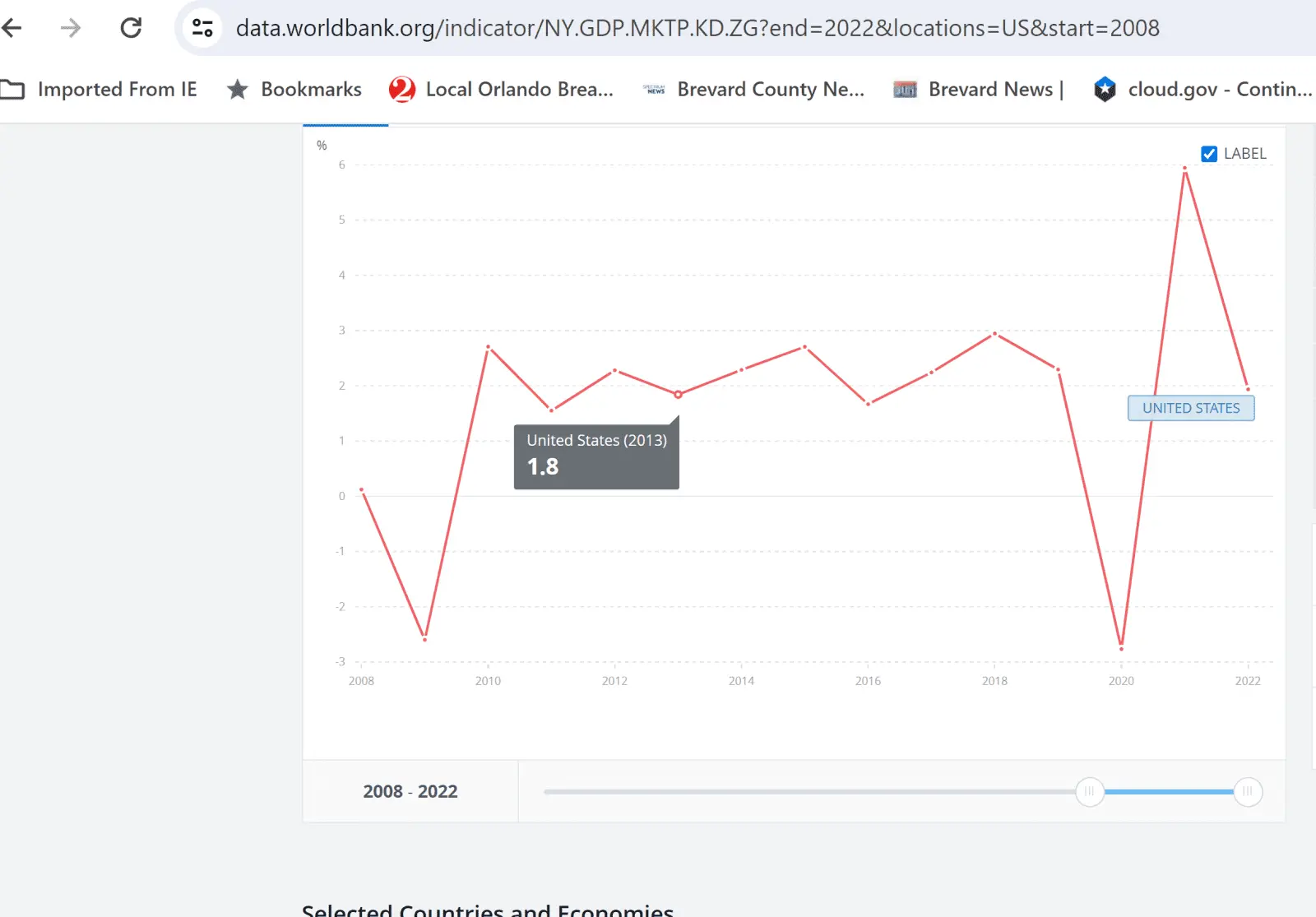
Task: Click the address bar URL
Action: pyautogui.click(x=697, y=28)
